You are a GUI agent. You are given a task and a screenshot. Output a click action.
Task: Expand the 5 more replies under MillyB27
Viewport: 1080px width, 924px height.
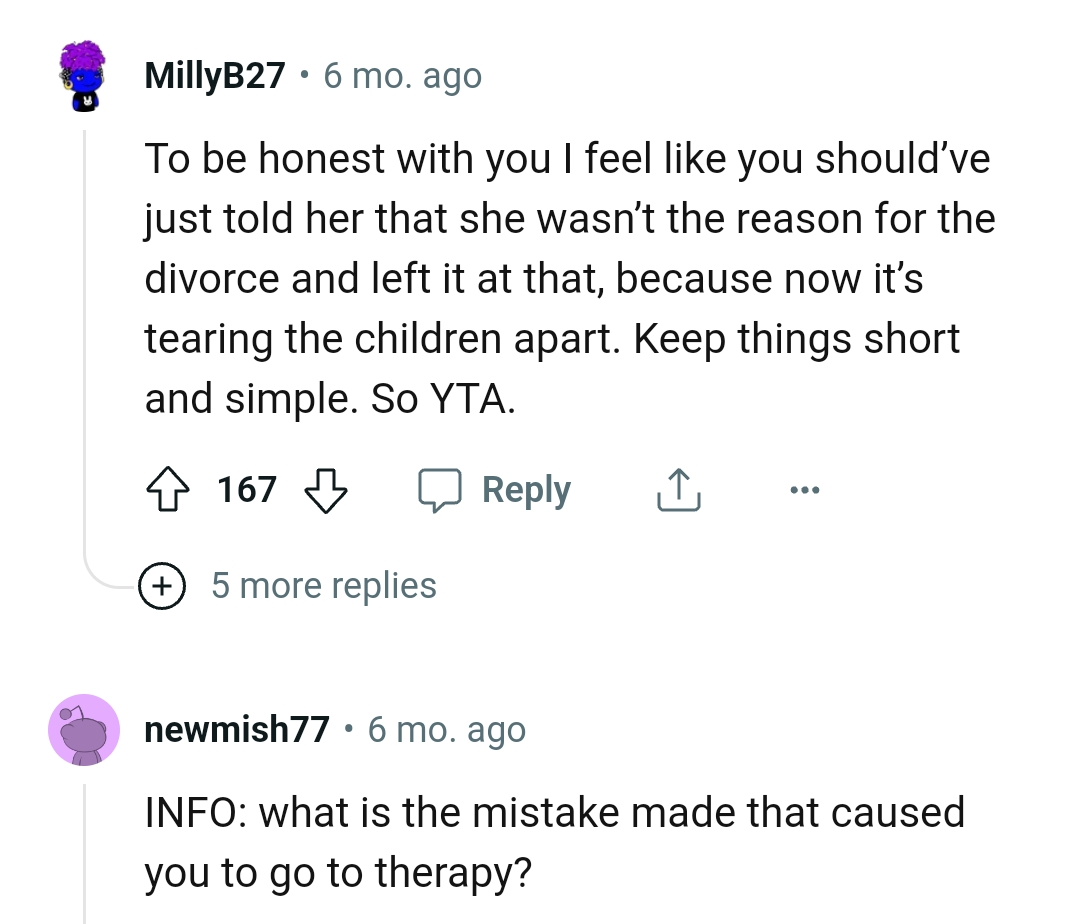click(x=323, y=585)
